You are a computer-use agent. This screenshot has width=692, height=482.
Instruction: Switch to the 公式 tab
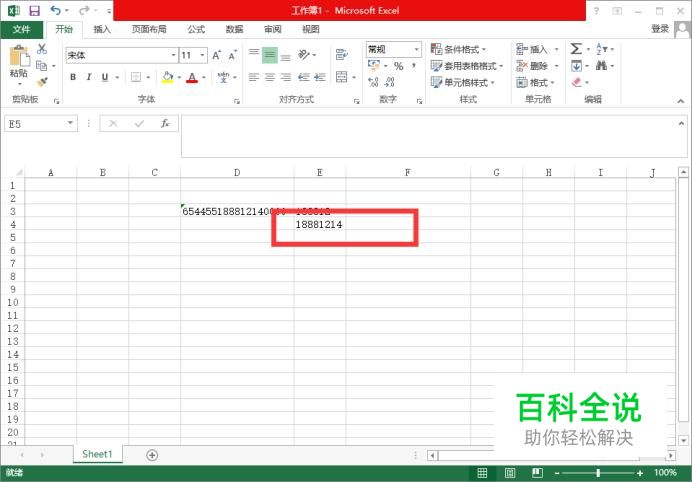196,29
